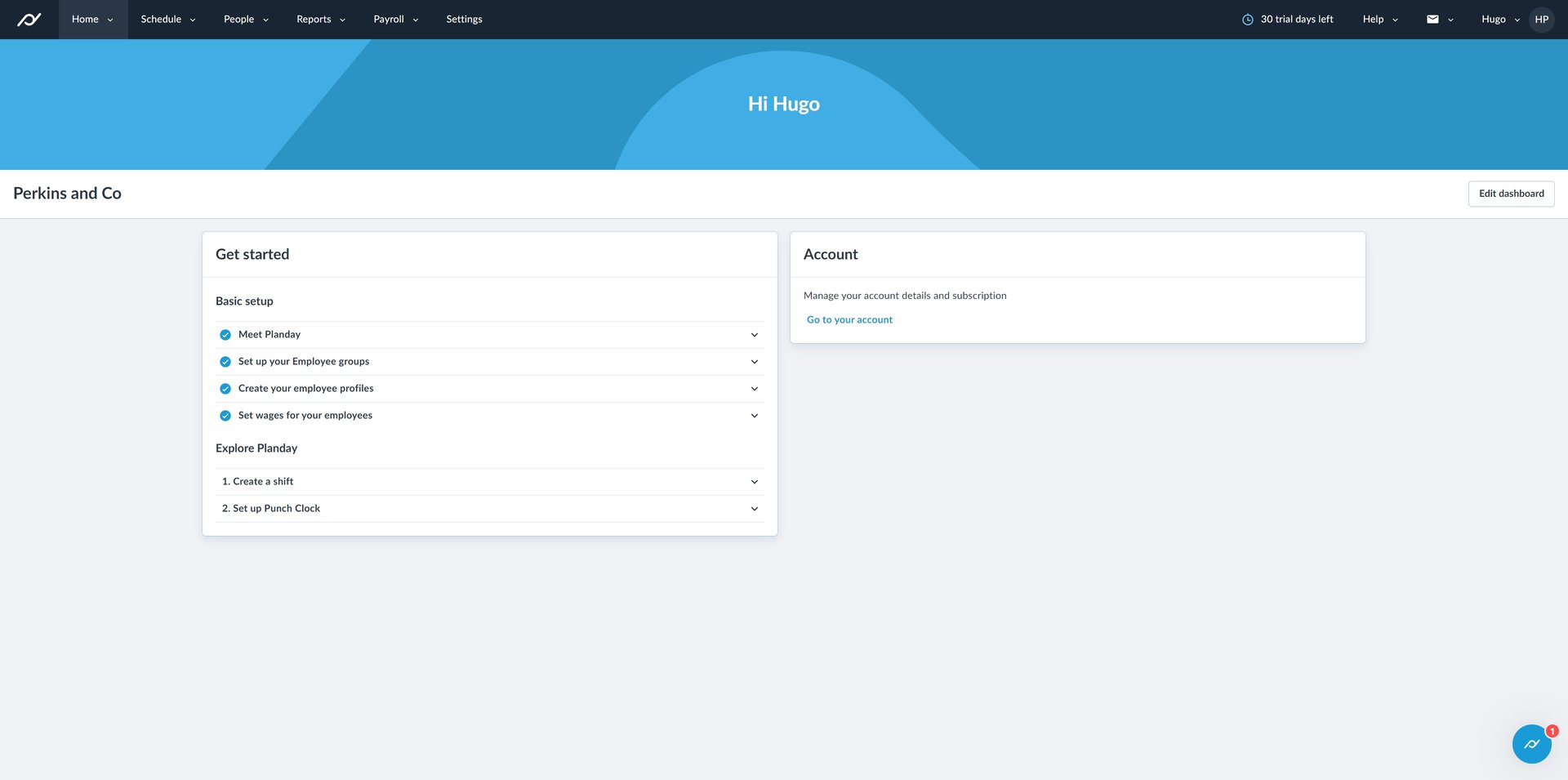
Task: Expand Set up your Employee groups chevron
Action: point(755,362)
